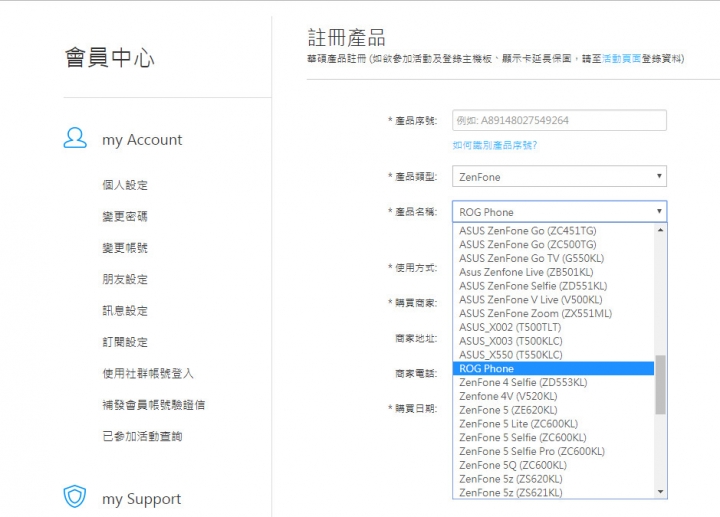Image resolution: width=720 pixels, height=517 pixels.
Task: Pick Zenfone 4V (V520KL)
Action: pyautogui.click(x=553, y=396)
